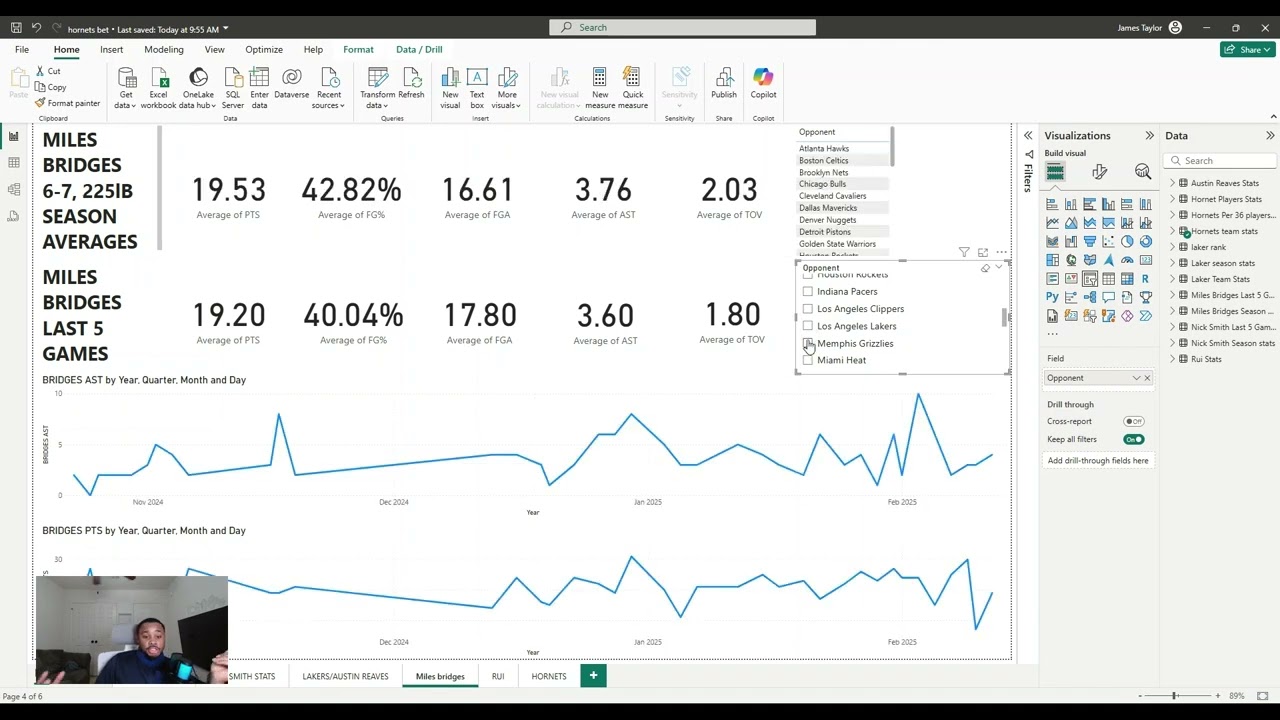Launch Transform data queries editor
The height and width of the screenshot is (720, 1280).
click(377, 88)
